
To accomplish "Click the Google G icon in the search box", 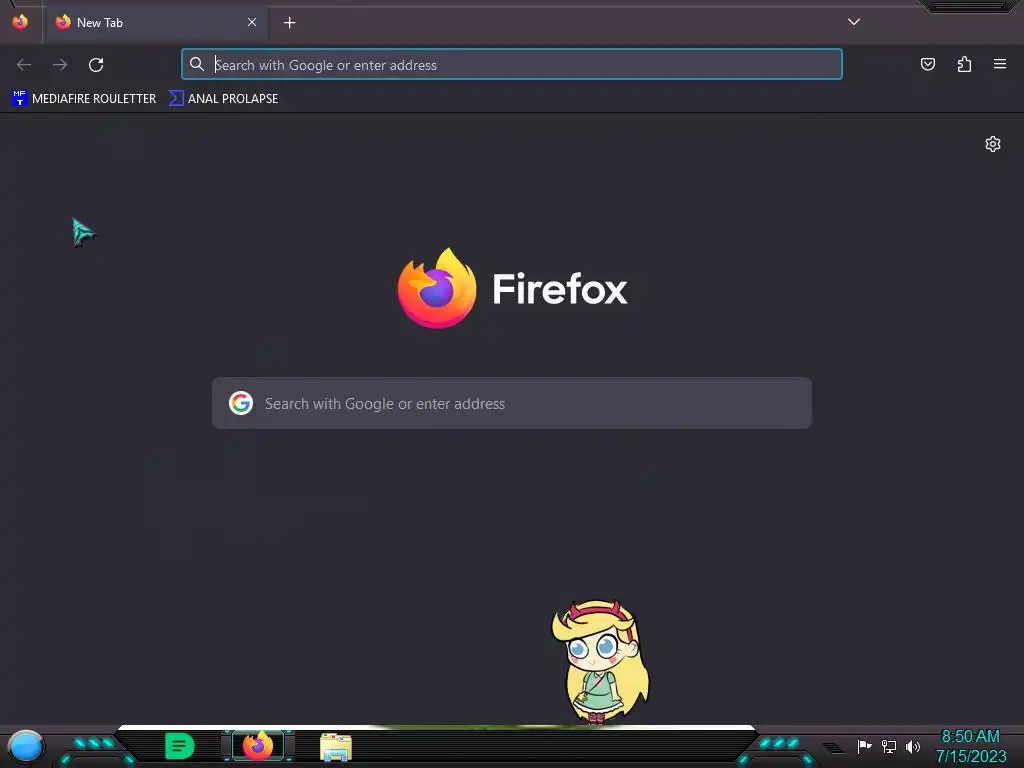I will [x=241, y=403].
